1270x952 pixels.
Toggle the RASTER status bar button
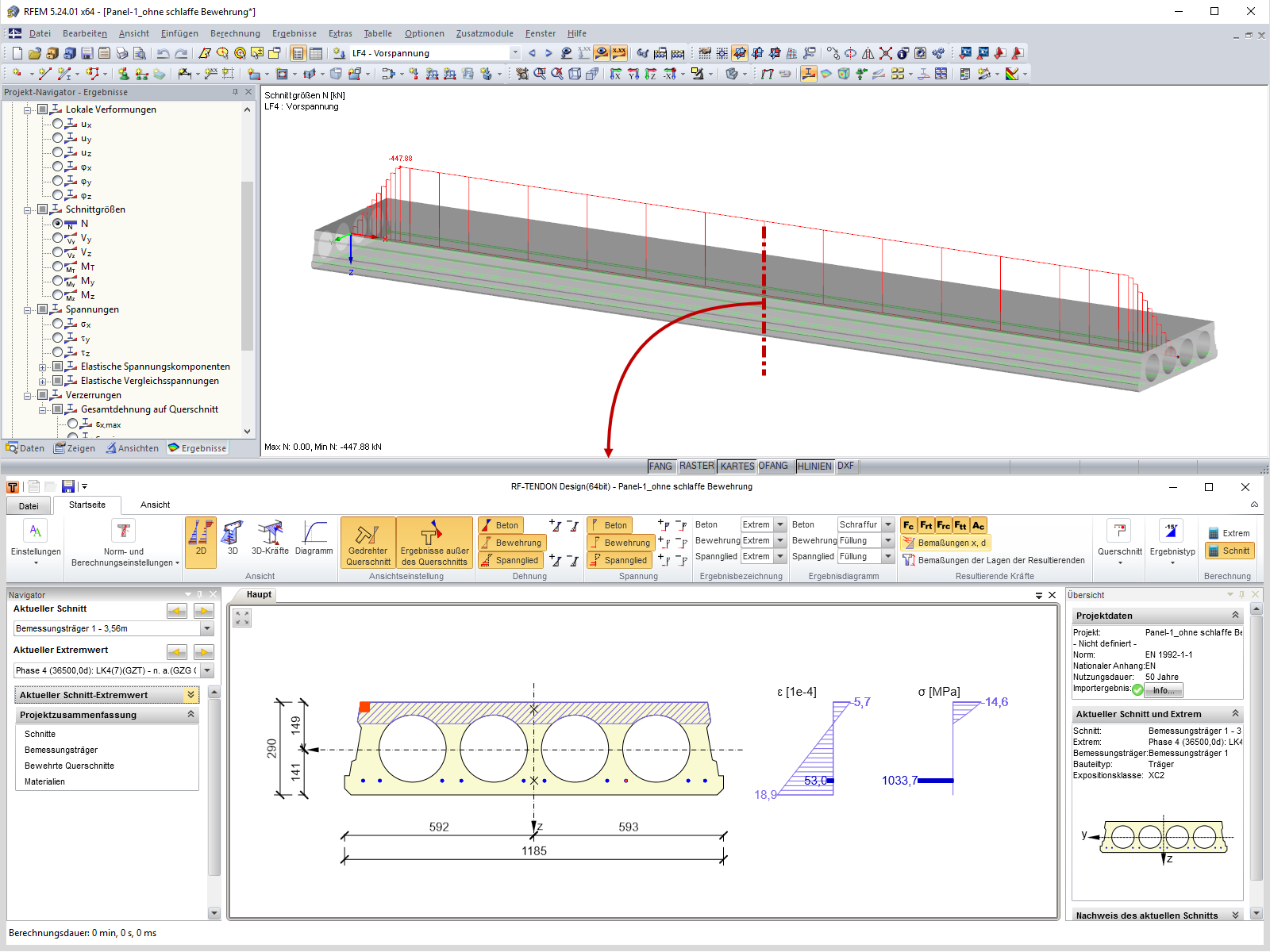pos(696,466)
